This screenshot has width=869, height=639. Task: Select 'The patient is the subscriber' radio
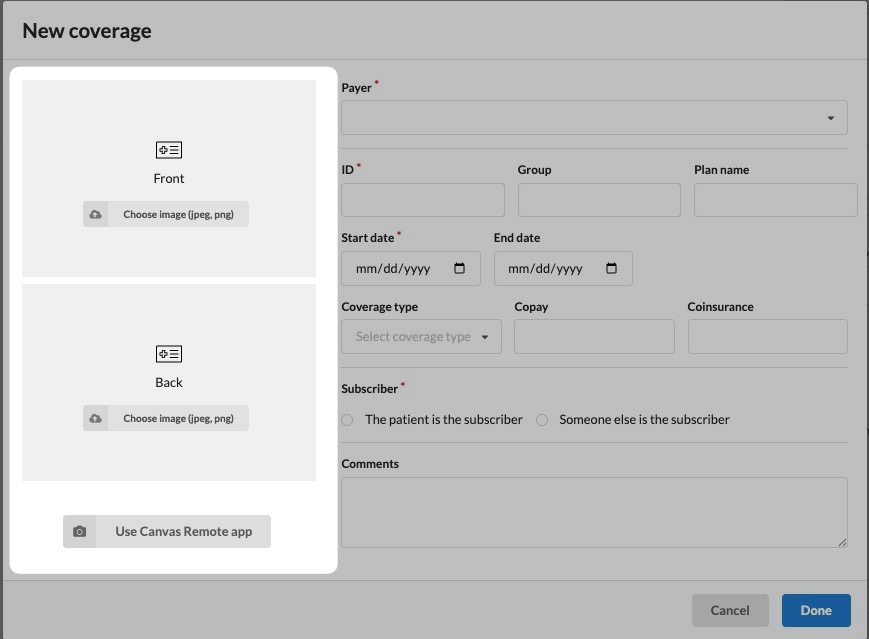[347, 420]
